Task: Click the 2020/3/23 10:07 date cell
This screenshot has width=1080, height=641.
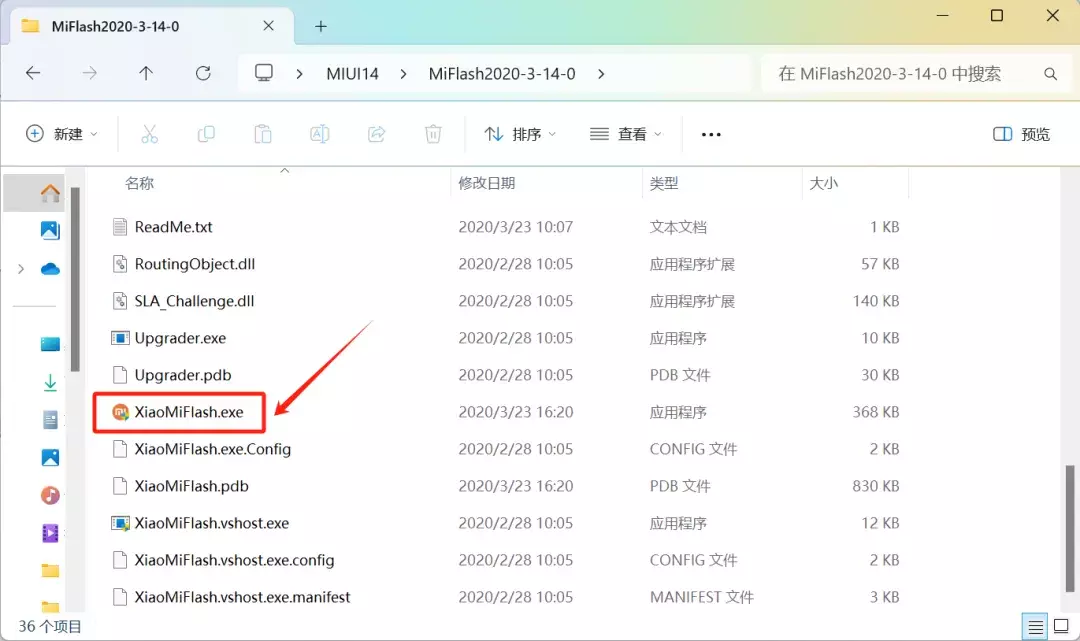Action: point(515,227)
